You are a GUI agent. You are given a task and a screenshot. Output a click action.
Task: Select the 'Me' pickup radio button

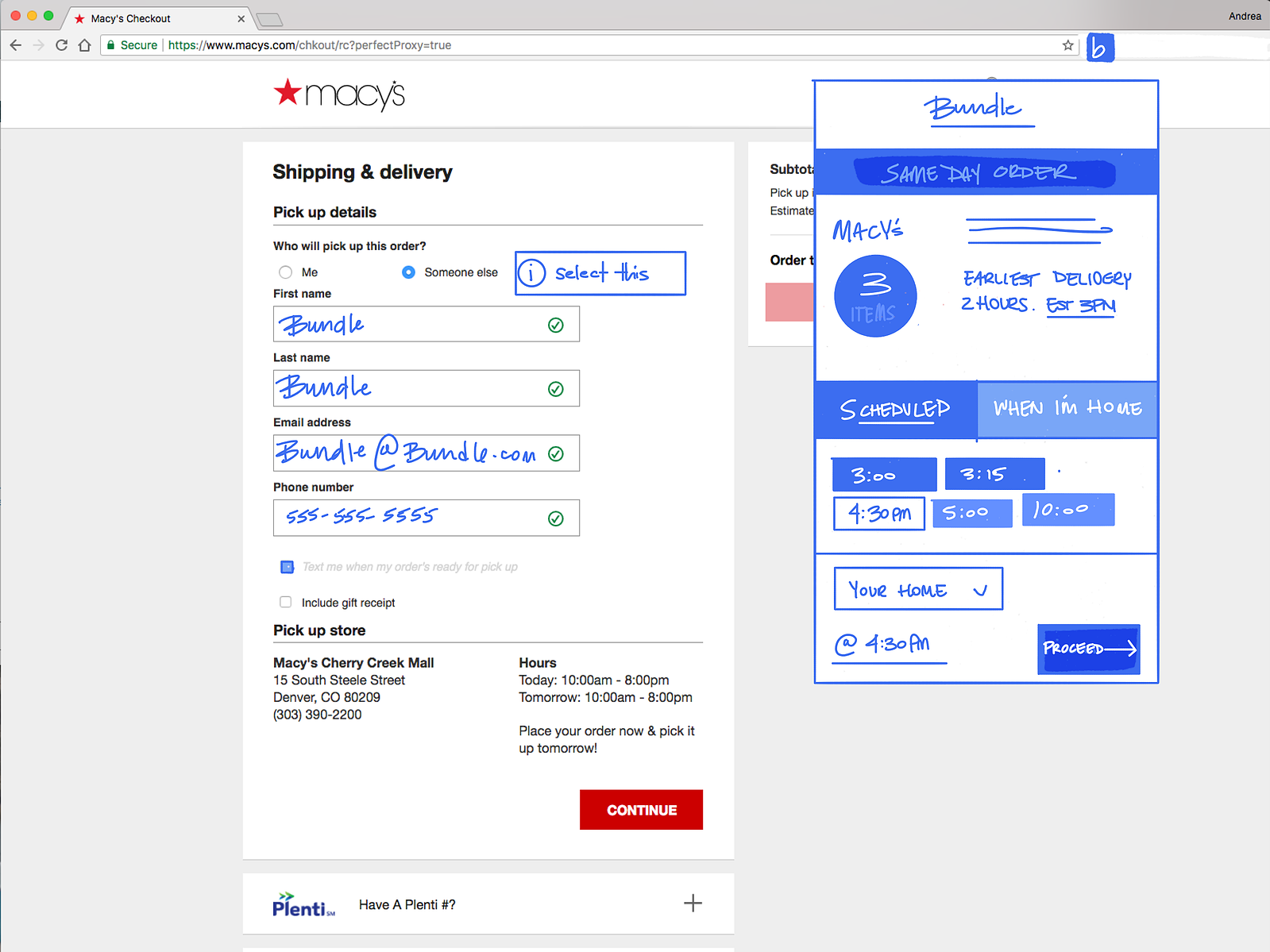286,272
